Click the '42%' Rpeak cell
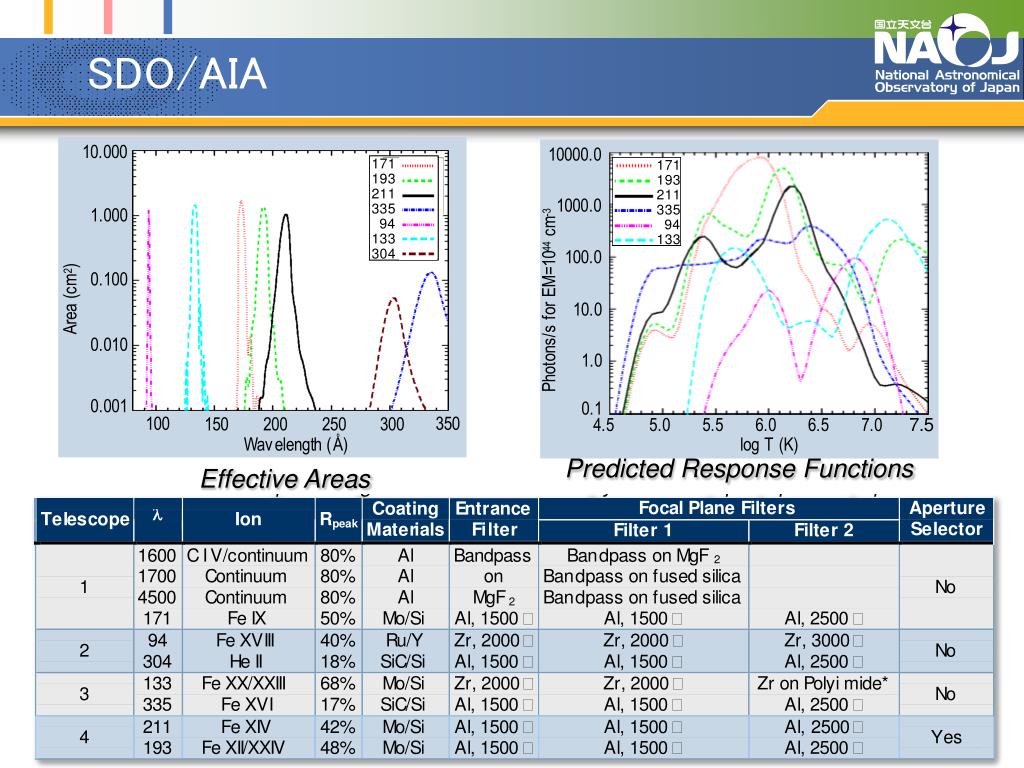The height and width of the screenshot is (768, 1024). coord(338,727)
